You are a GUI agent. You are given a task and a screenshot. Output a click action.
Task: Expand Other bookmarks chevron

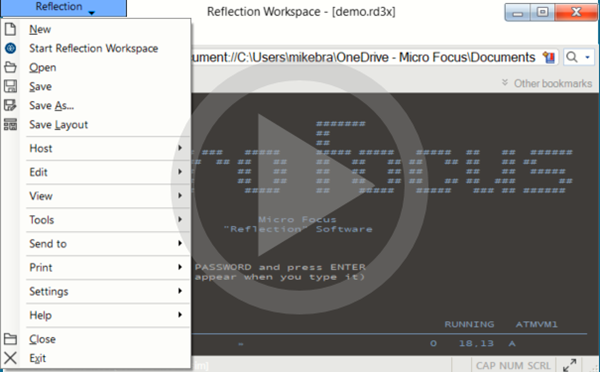click(505, 83)
